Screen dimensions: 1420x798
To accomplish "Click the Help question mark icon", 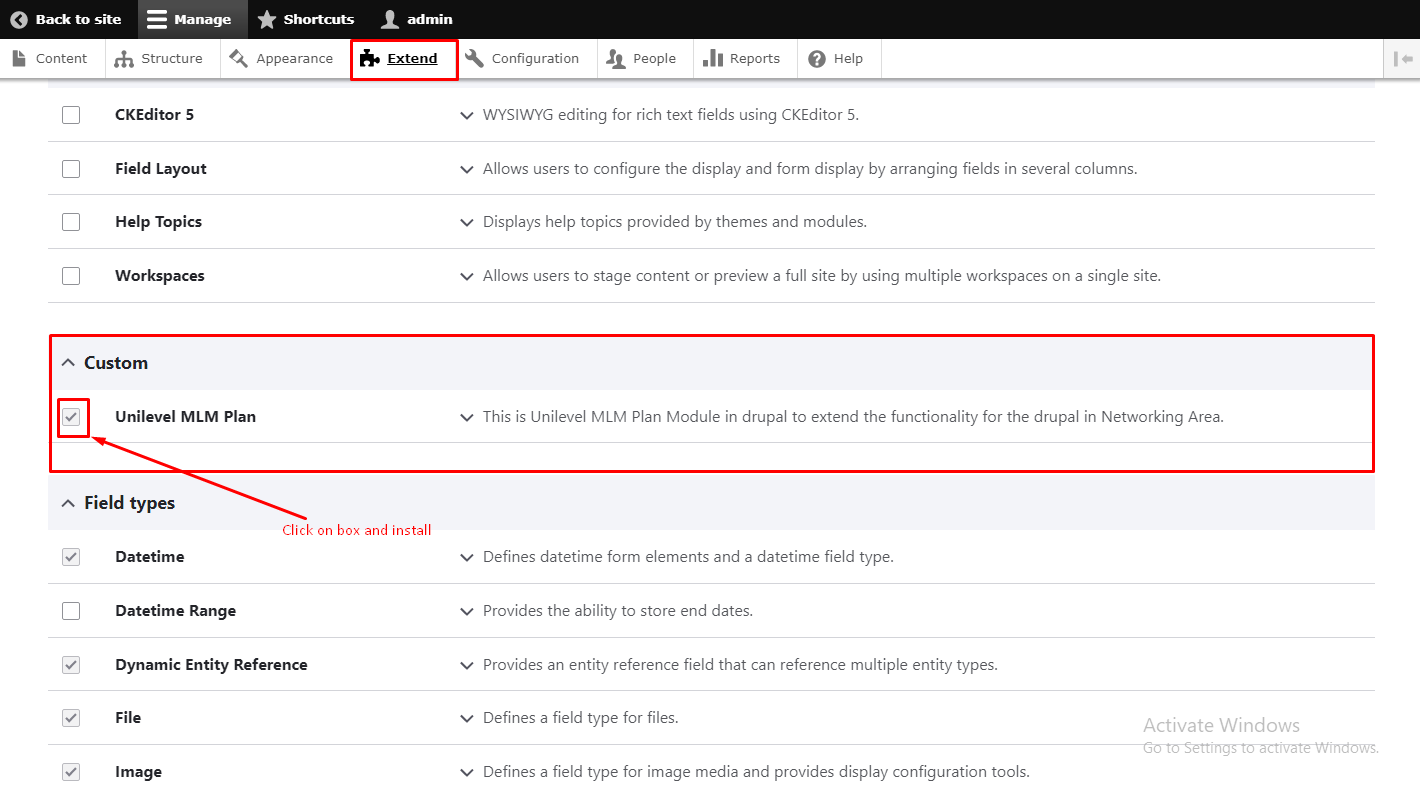I will [x=817, y=59].
